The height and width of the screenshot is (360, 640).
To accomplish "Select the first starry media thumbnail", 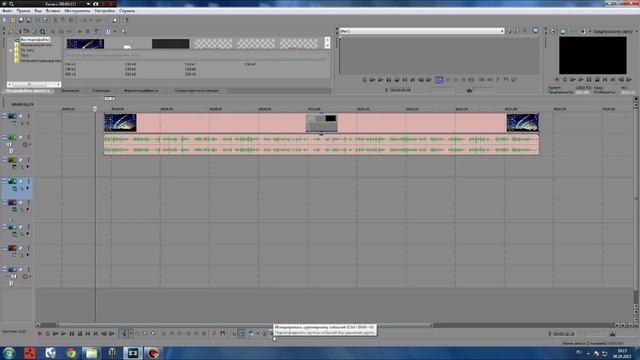I will [85, 43].
